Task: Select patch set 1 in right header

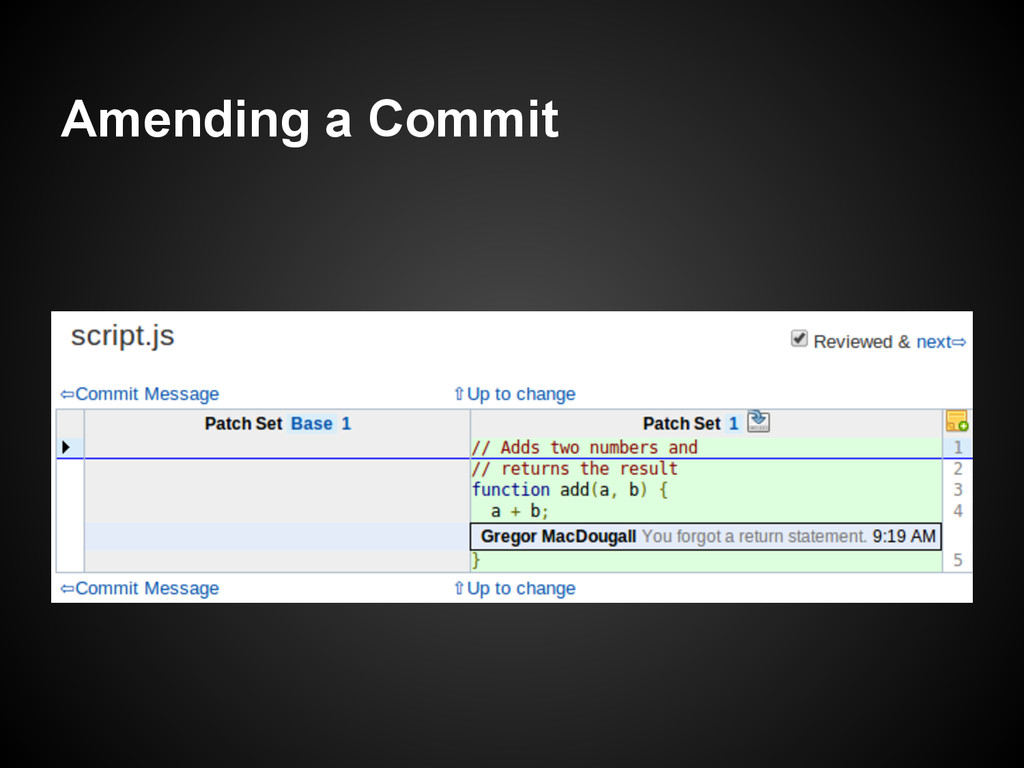Action: tap(733, 424)
